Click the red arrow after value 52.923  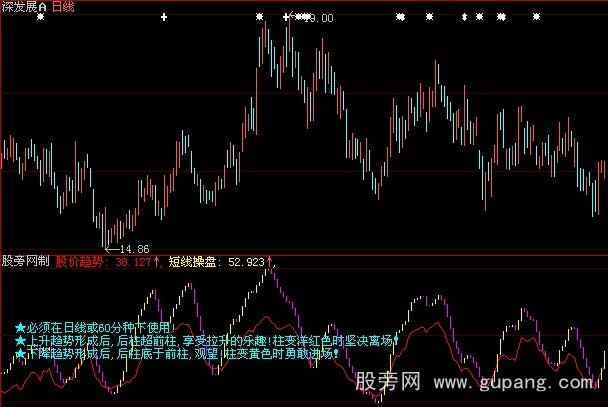[x=269, y=263]
